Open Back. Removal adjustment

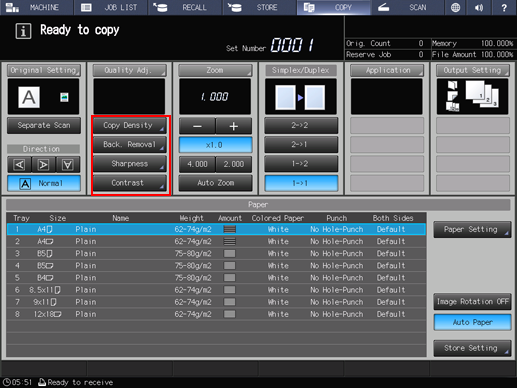[129, 145]
